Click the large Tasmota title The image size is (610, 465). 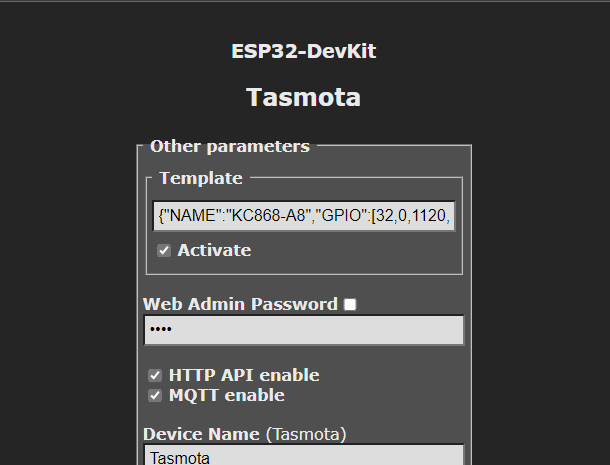[x=304, y=97]
